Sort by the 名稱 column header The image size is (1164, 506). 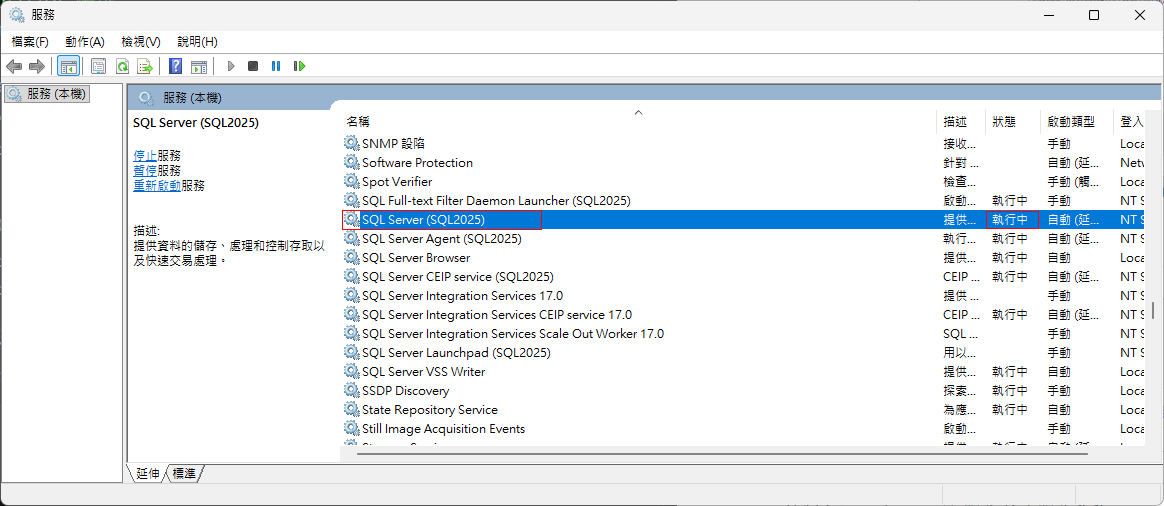coord(638,122)
